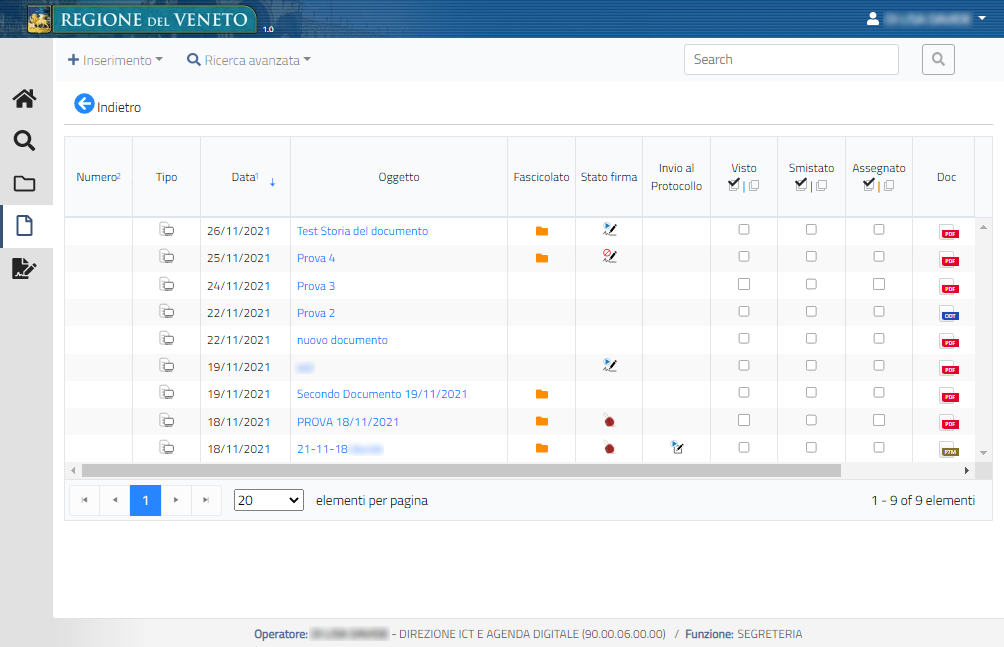Tick the Visto checkbox for Prova 2
Screen dimensions: 1004x647
click(x=744, y=311)
